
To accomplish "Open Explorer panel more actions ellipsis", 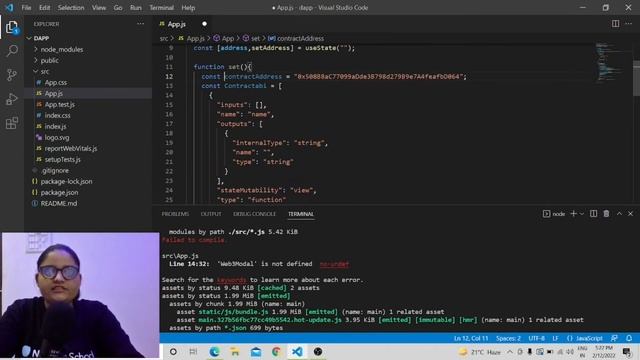I will point(140,24).
